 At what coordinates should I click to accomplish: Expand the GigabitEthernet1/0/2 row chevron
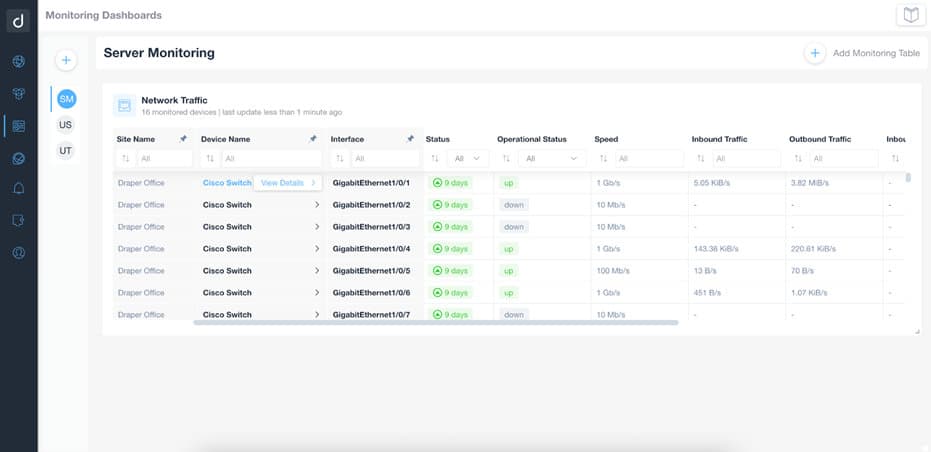(x=317, y=205)
